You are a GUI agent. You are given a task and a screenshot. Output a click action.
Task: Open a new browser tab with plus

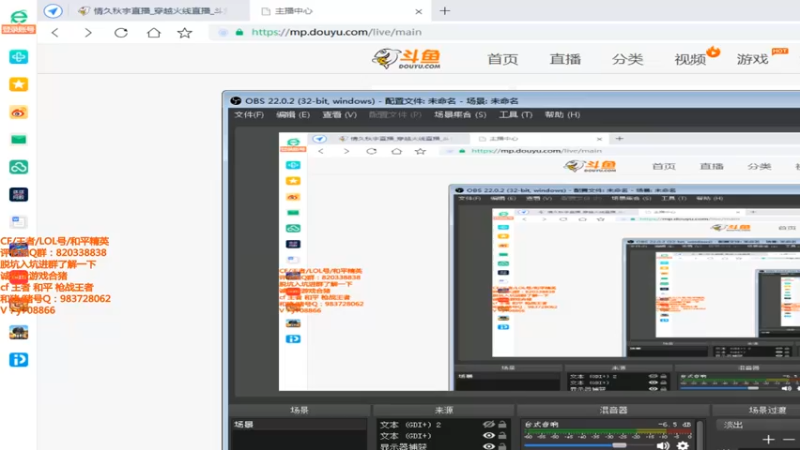click(x=445, y=11)
